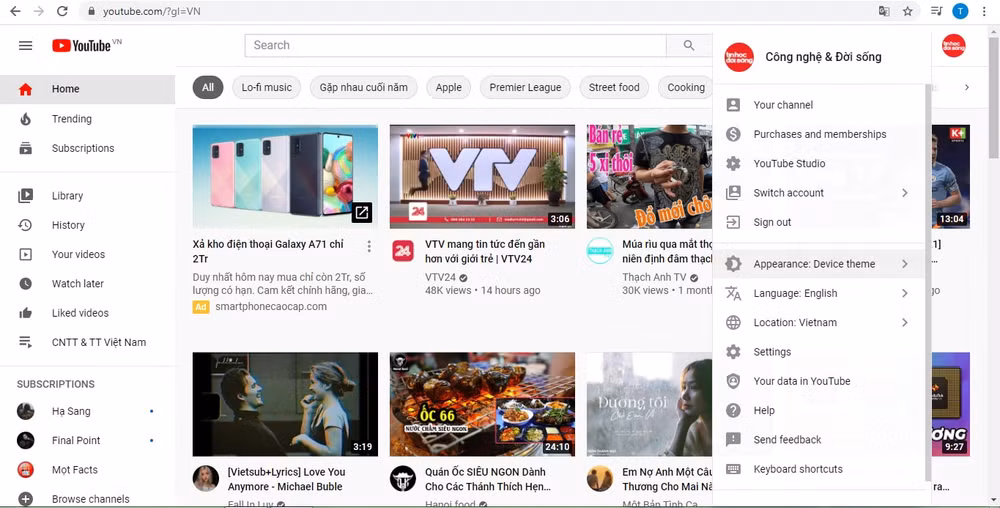Click the Your data in YouTube shield icon
Screen dimensions: 1000x508
point(733,381)
